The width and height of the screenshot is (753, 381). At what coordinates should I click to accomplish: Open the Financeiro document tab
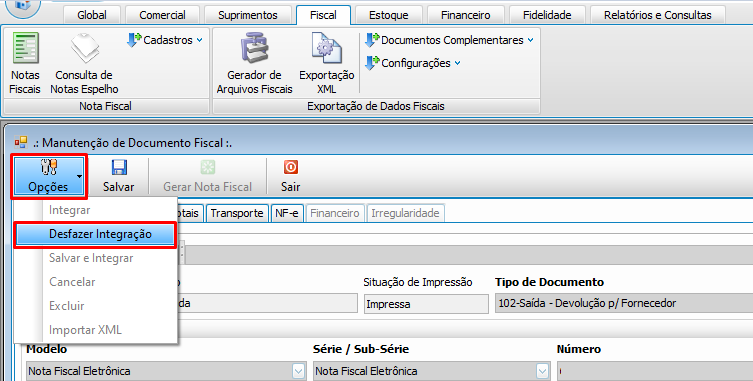(x=335, y=213)
